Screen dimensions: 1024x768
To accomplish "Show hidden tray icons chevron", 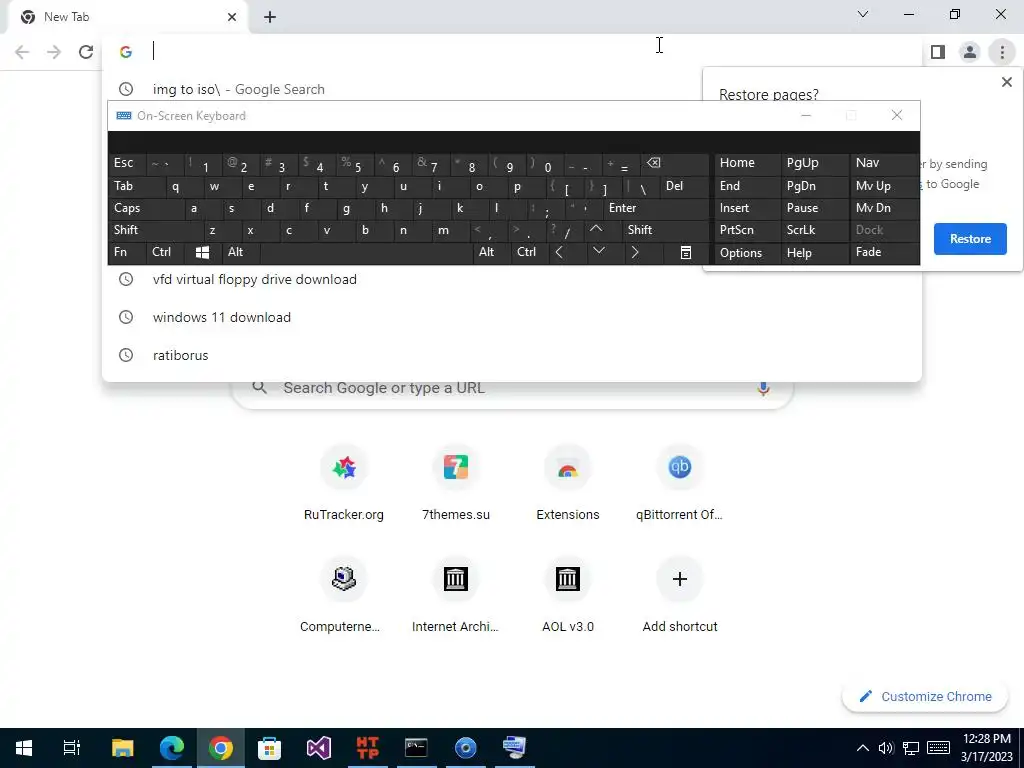I will pyautogui.click(x=862, y=748).
